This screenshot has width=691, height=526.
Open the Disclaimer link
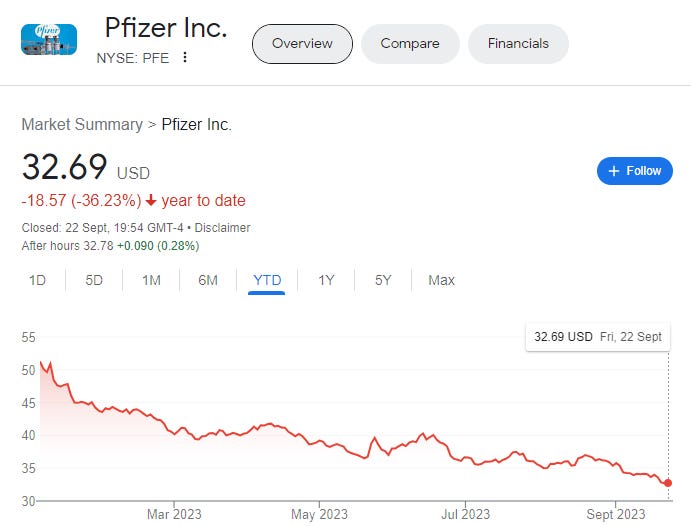coord(222,228)
